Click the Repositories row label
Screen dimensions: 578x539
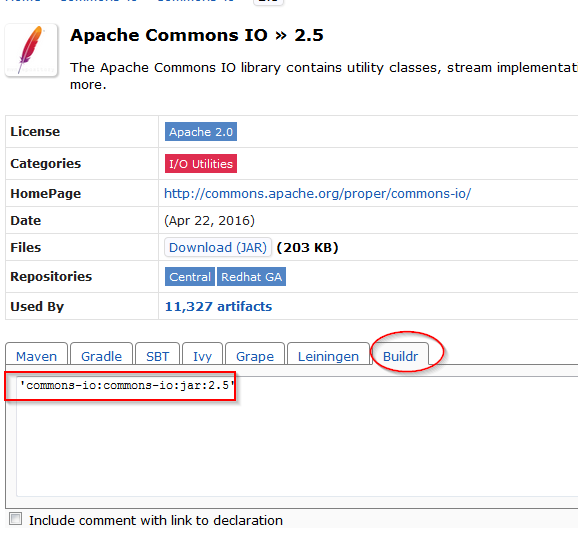tap(51, 277)
